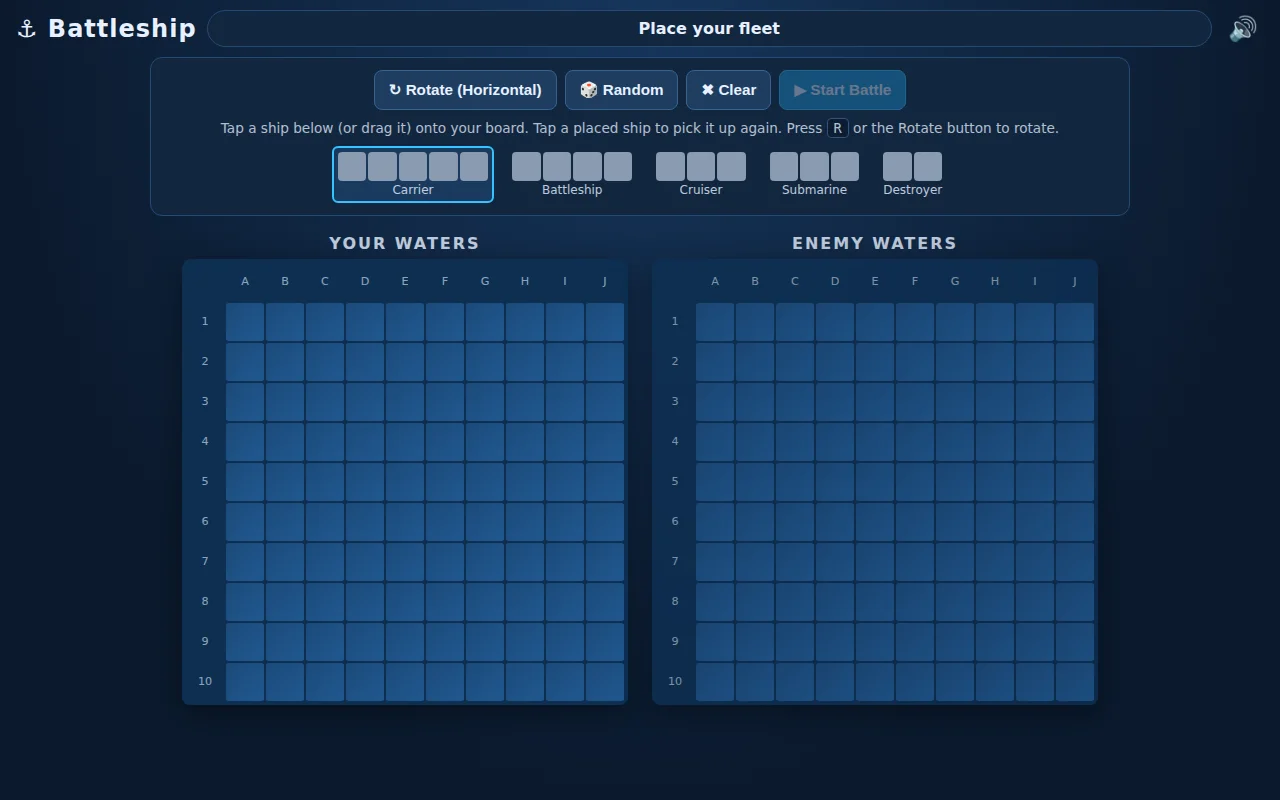Click cell G2 in Your Waters
1280x800 pixels.
(485, 362)
